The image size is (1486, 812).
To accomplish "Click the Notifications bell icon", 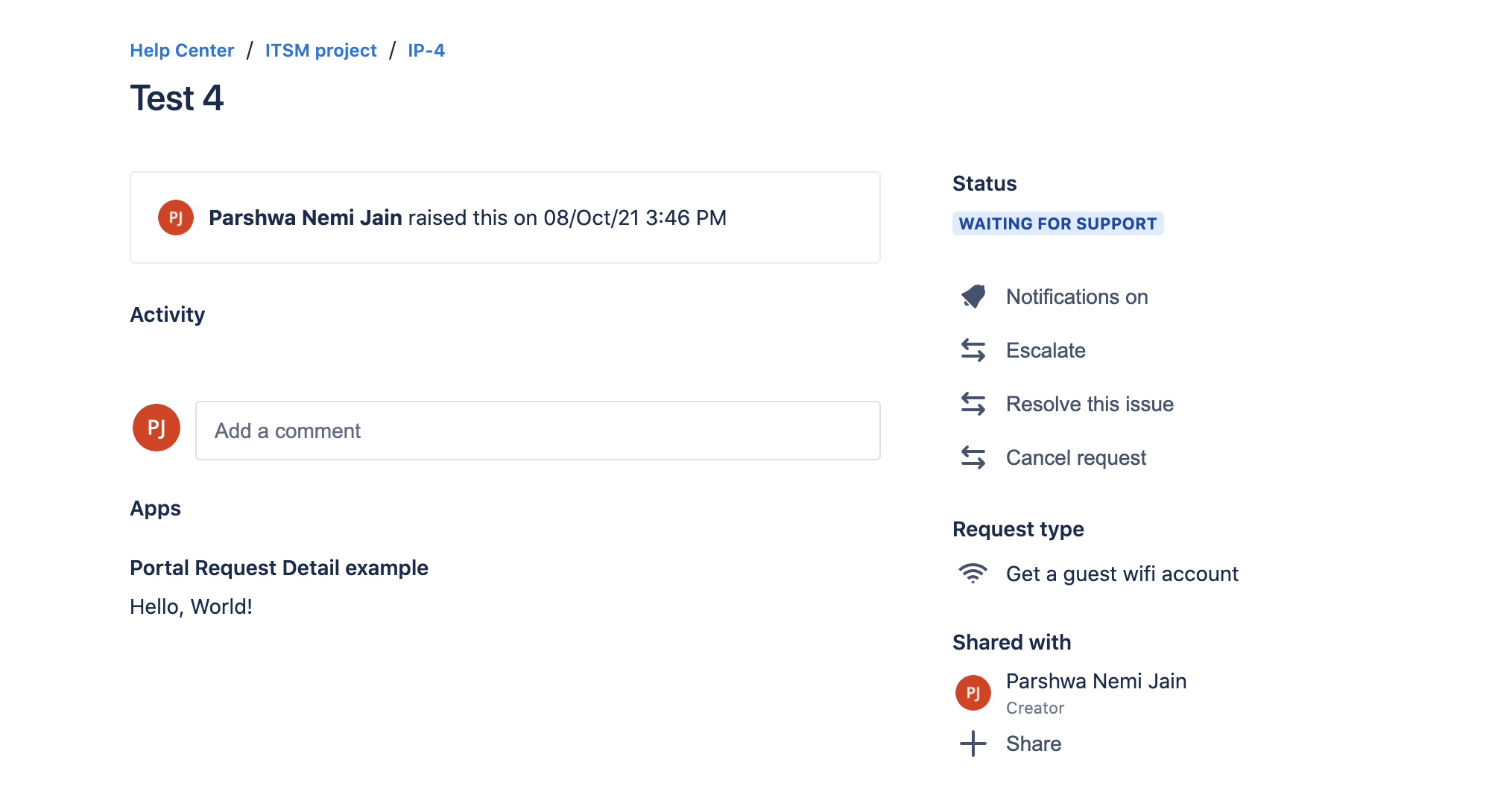I will tap(973, 296).
